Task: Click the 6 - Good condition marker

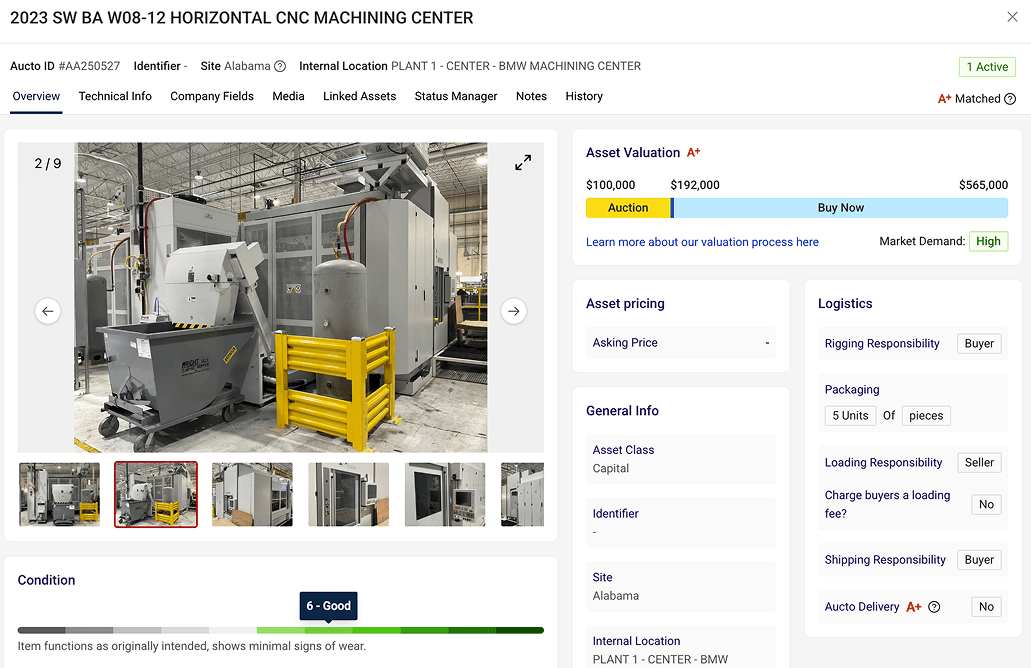Action: tap(328, 606)
